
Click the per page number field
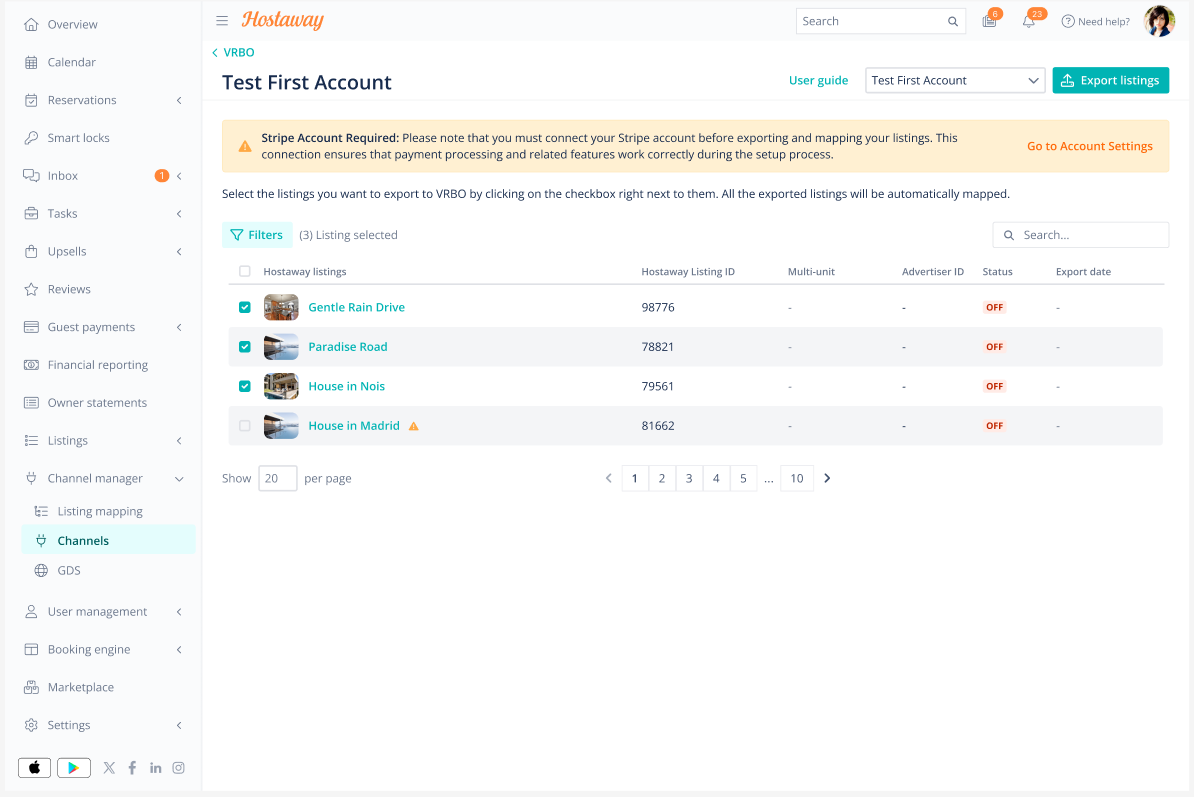(x=277, y=479)
